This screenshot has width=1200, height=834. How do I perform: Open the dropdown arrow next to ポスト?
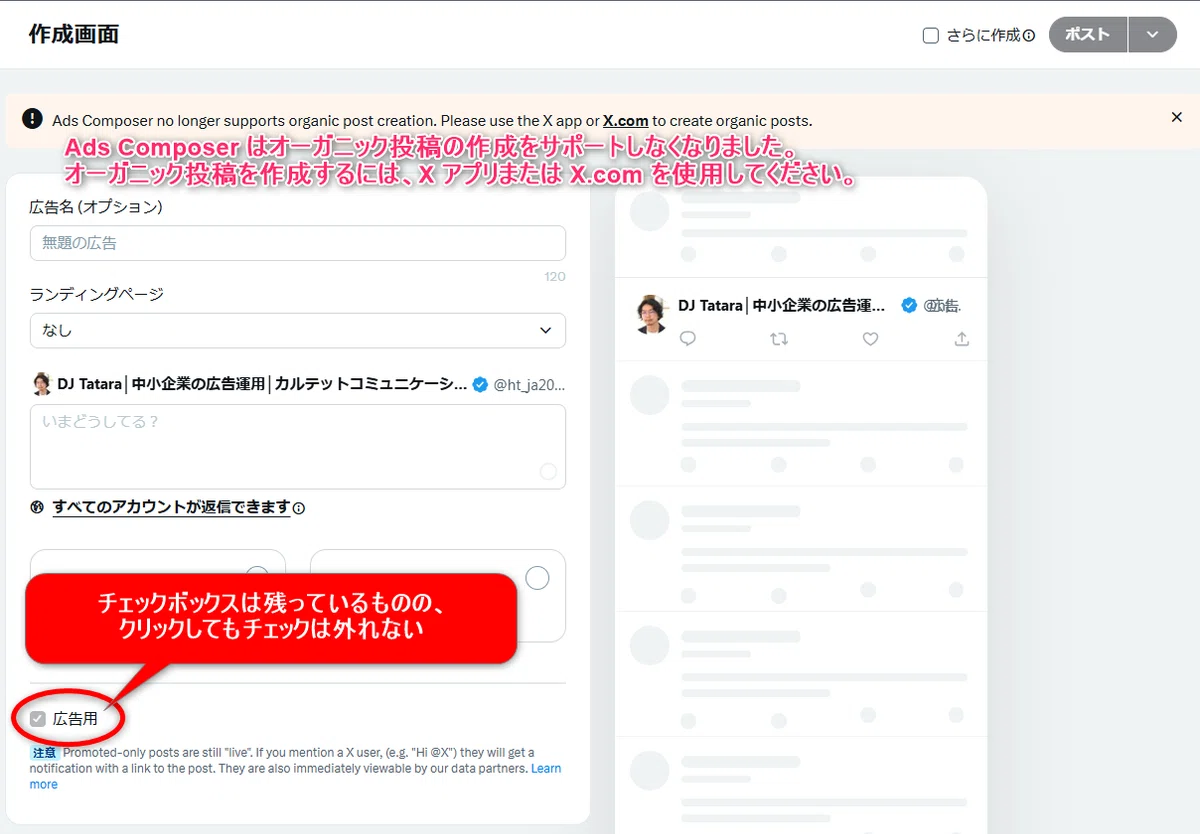pyautogui.click(x=1152, y=34)
